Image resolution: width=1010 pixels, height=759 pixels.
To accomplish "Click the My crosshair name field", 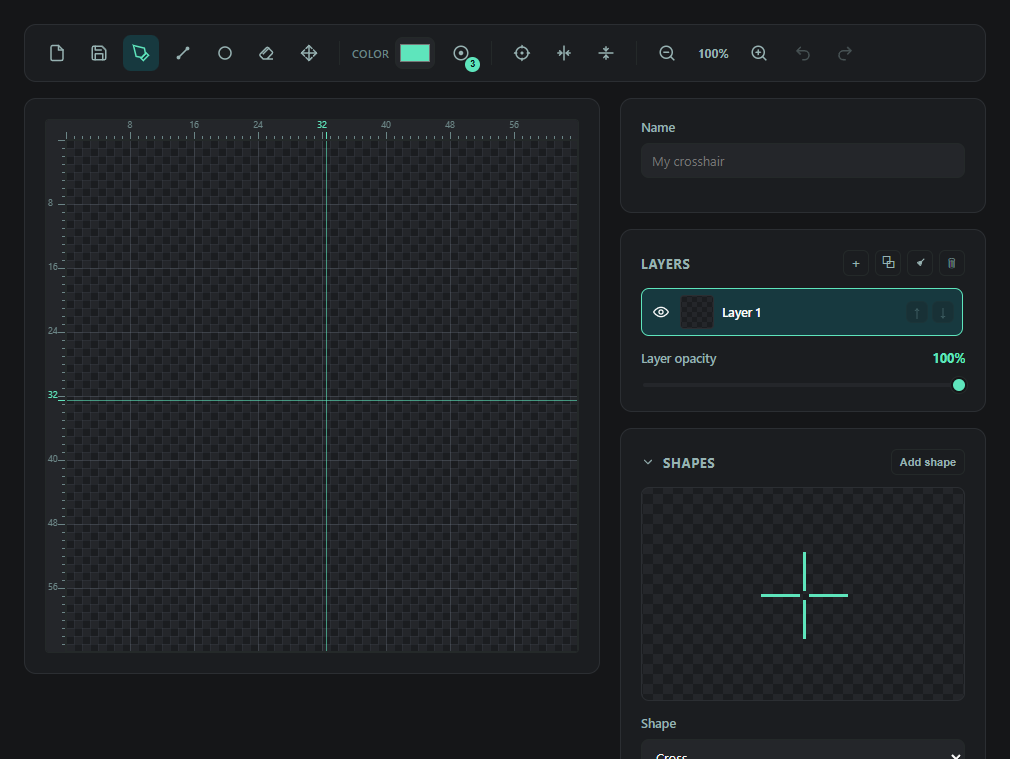I will (x=803, y=160).
